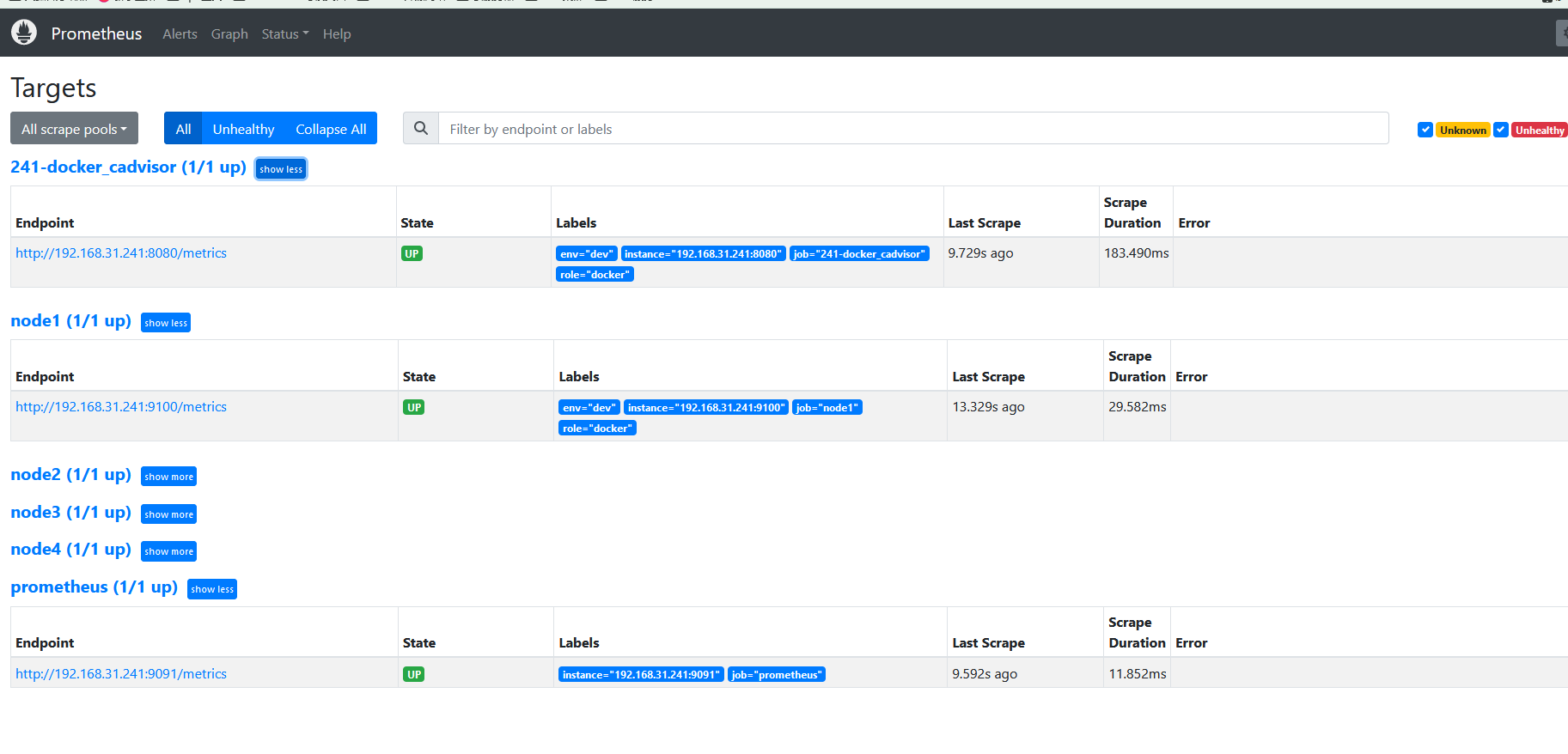
Task: Open the 192.168.31.241:9091/metrics endpoint link
Action: 121,674
